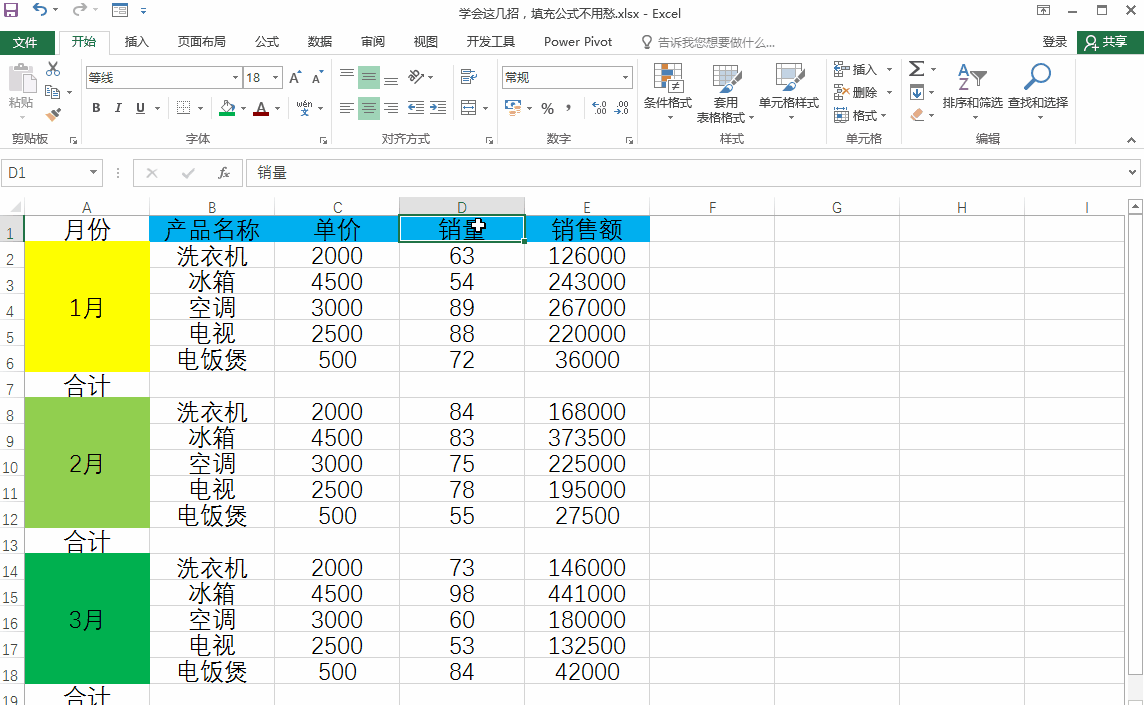Increase decimal places
The height and width of the screenshot is (705, 1144).
point(599,108)
